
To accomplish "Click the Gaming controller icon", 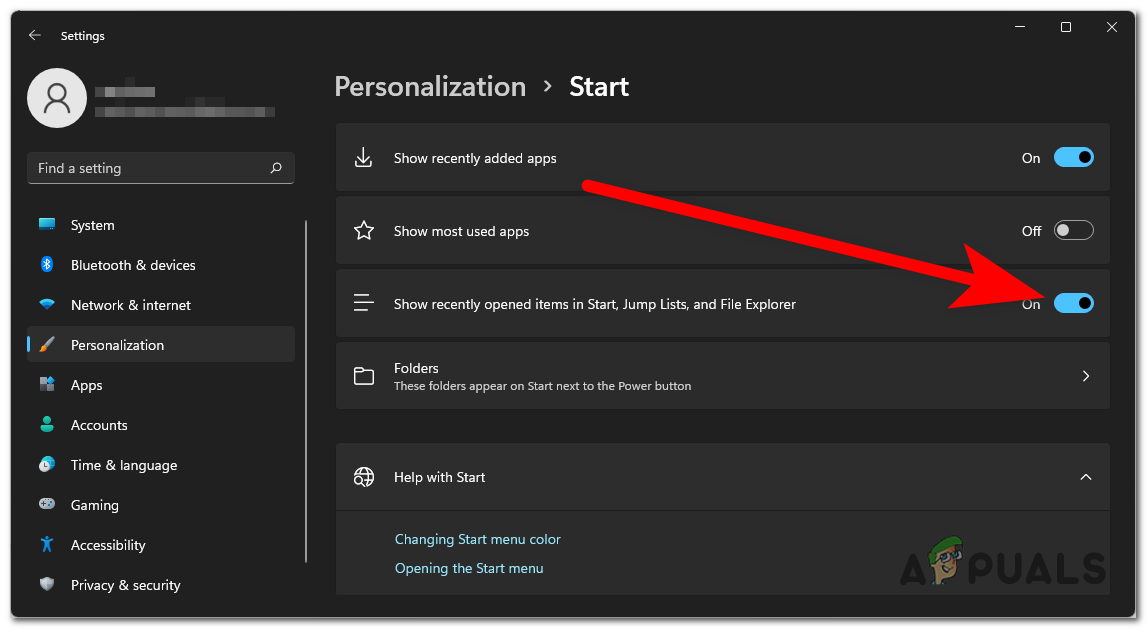I will coord(47,505).
